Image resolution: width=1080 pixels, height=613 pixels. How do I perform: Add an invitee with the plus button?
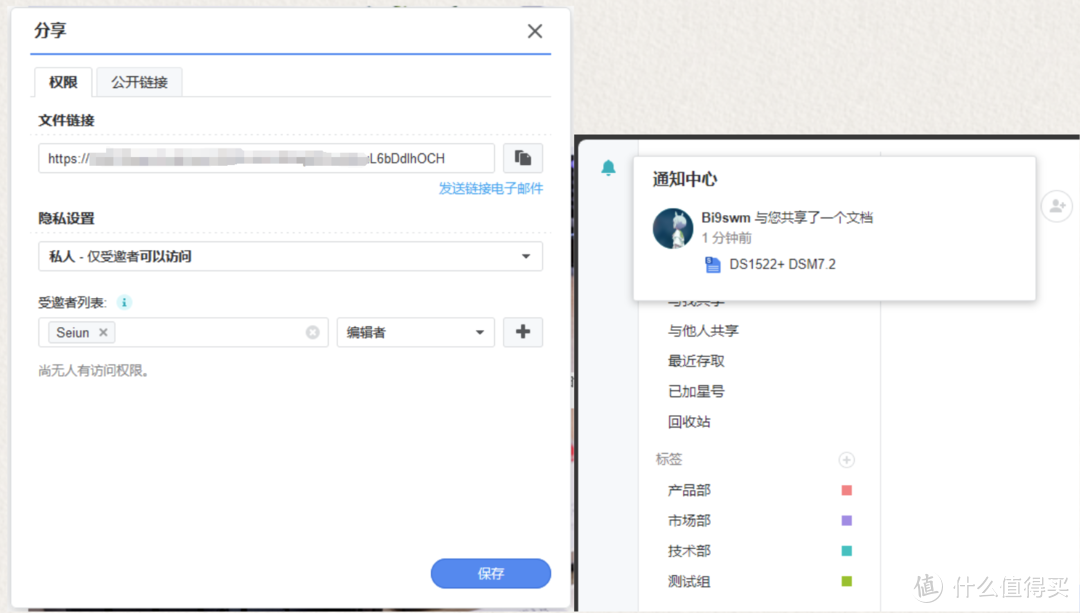click(523, 331)
